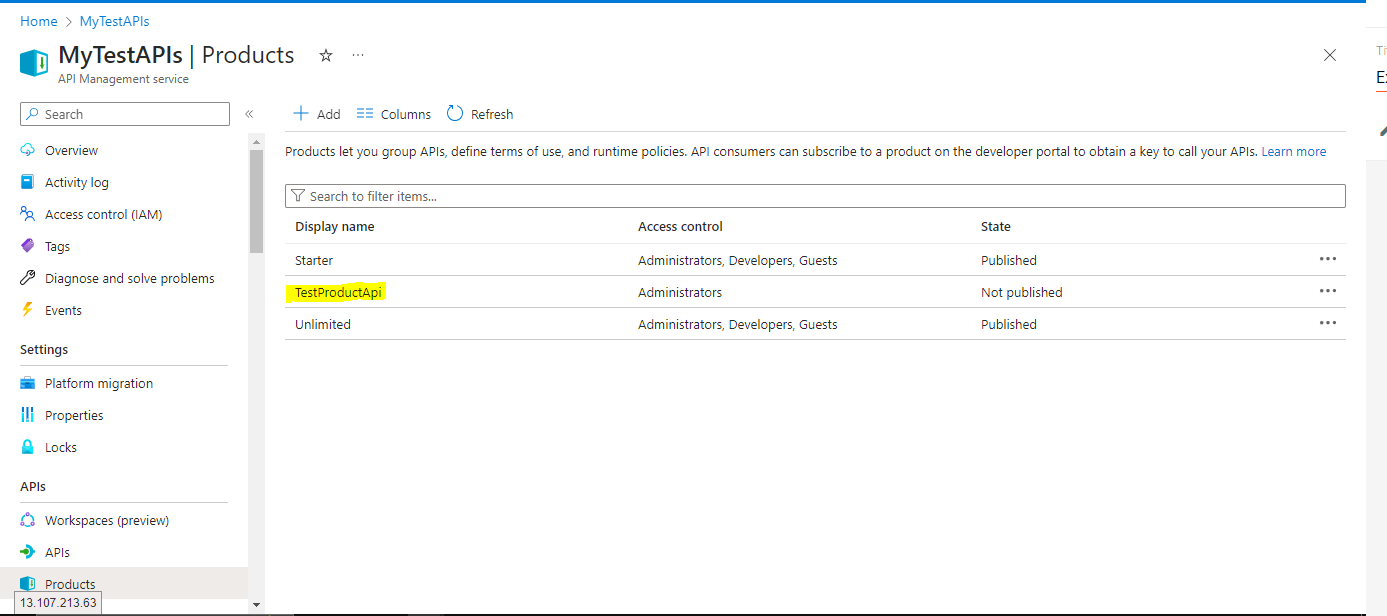The width and height of the screenshot is (1387, 616).
Task: Open Diagnose and solve problems
Action: 130,278
